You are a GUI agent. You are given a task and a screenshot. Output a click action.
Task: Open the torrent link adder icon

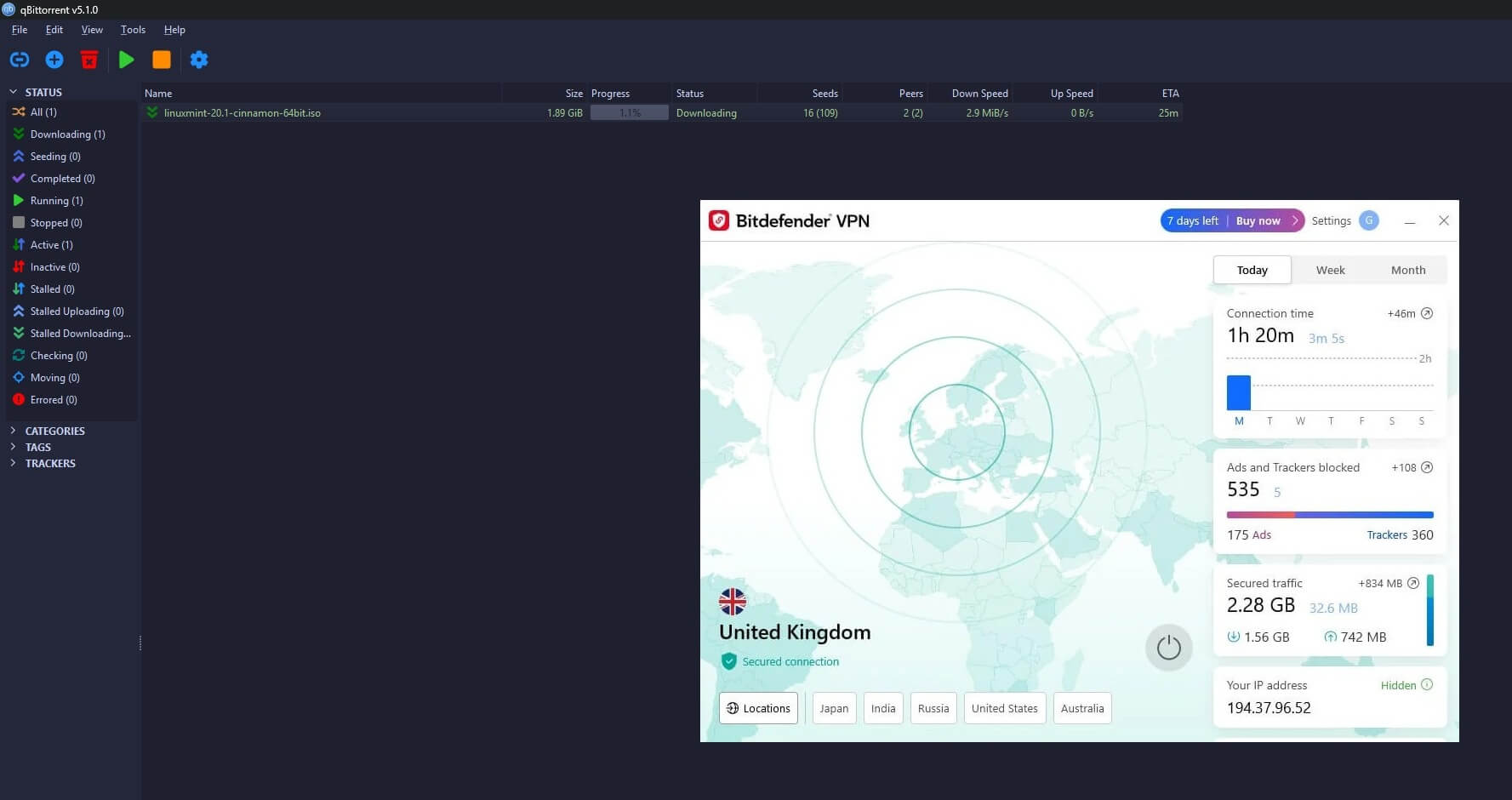tap(19, 60)
